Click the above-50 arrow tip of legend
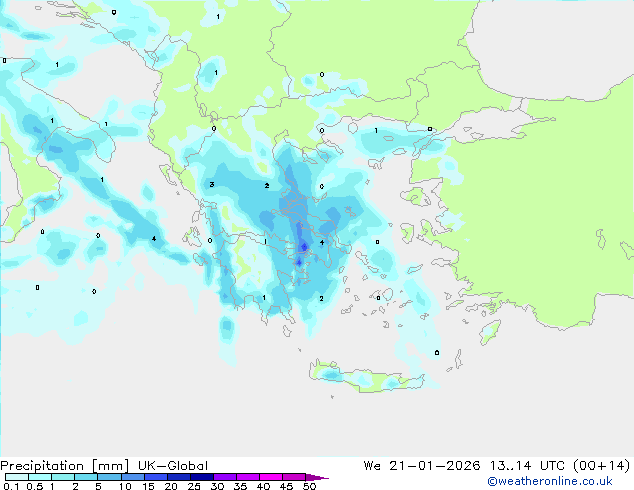This screenshot has width=634, height=490. [x=317, y=477]
